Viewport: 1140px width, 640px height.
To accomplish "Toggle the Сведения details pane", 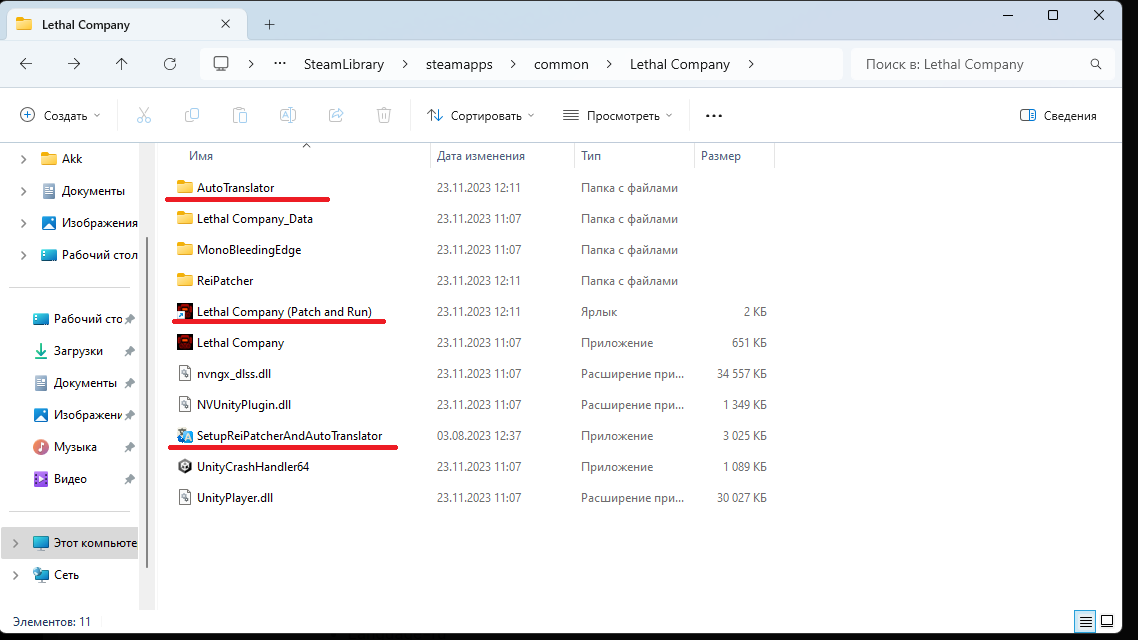I will click(1058, 115).
